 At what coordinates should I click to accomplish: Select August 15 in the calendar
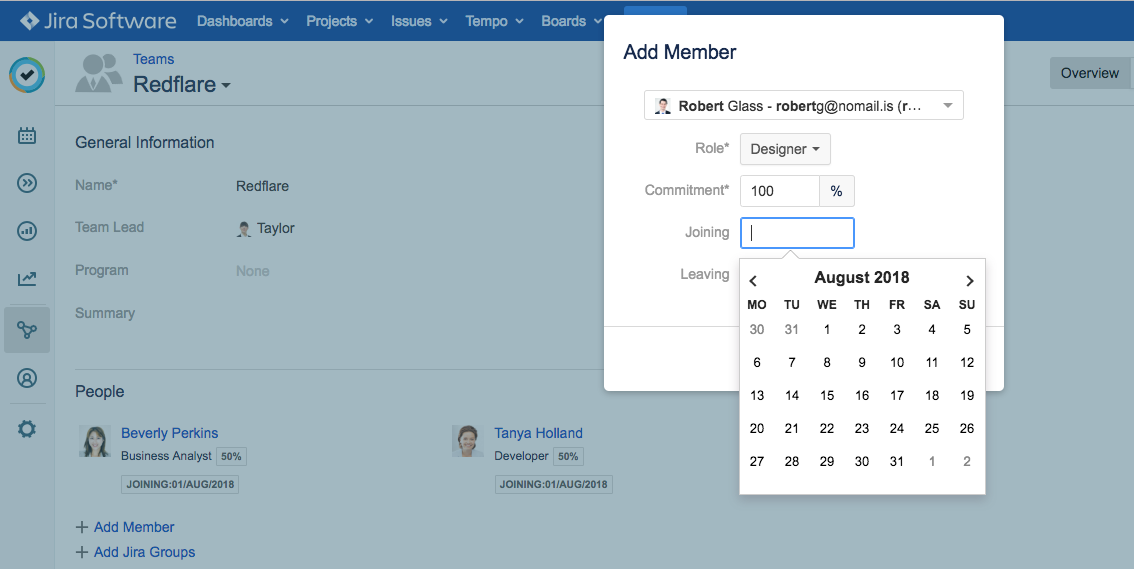[x=827, y=396]
